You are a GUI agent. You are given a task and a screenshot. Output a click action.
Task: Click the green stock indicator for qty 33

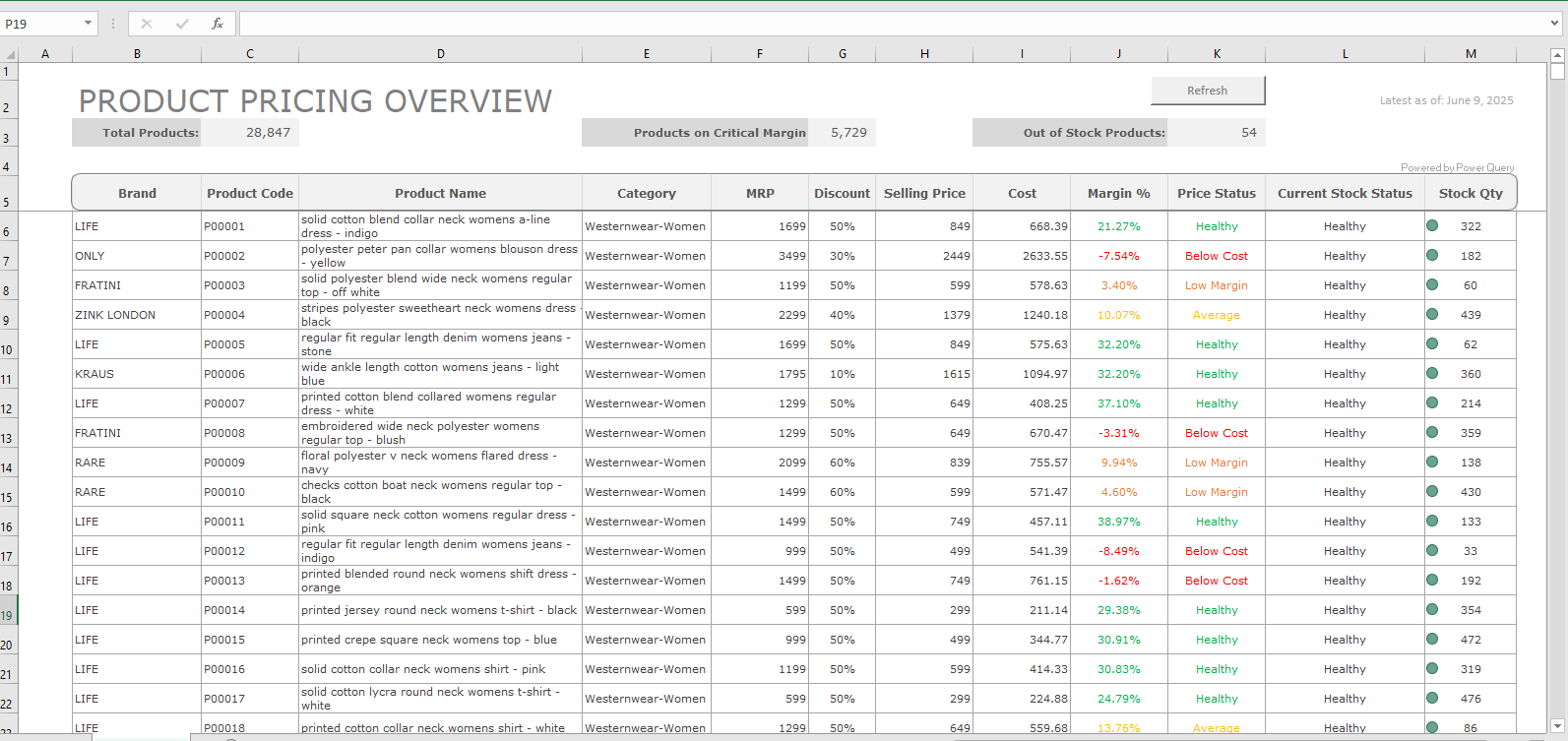[x=1432, y=551]
